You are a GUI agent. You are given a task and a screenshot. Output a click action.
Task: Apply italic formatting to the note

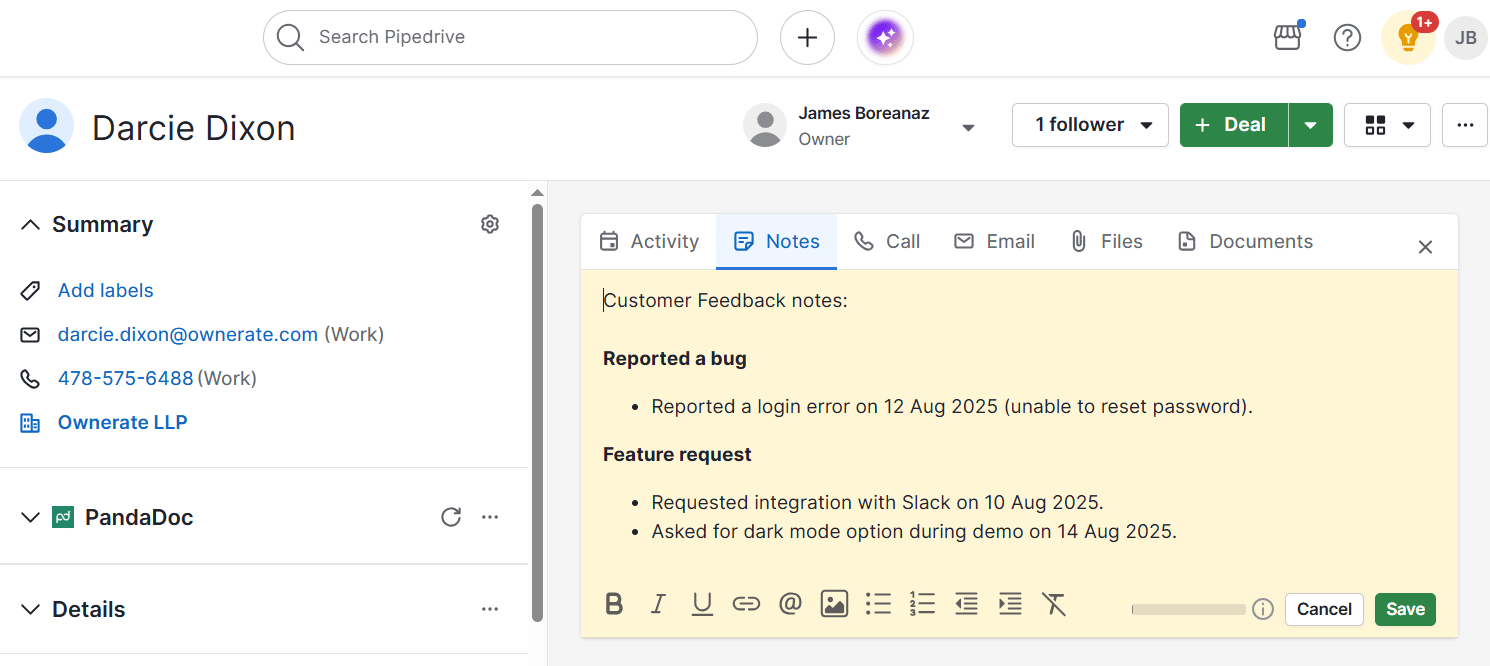click(x=658, y=603)
